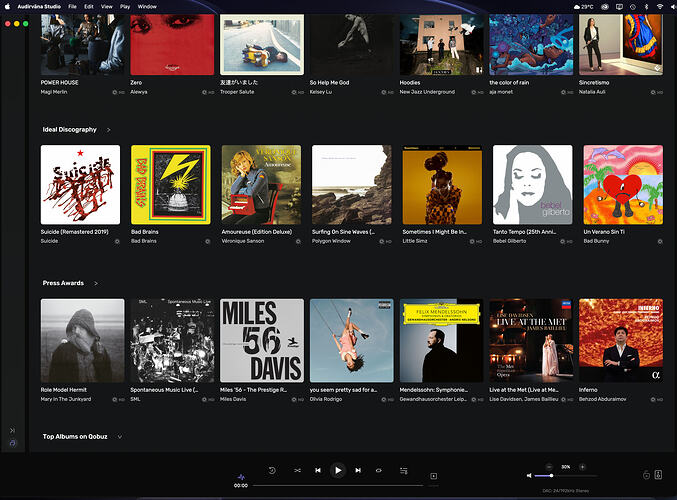The height and width of the screenshot is (500, 677).
Task: Click the purple audio waveform icon
Action: 241,477
